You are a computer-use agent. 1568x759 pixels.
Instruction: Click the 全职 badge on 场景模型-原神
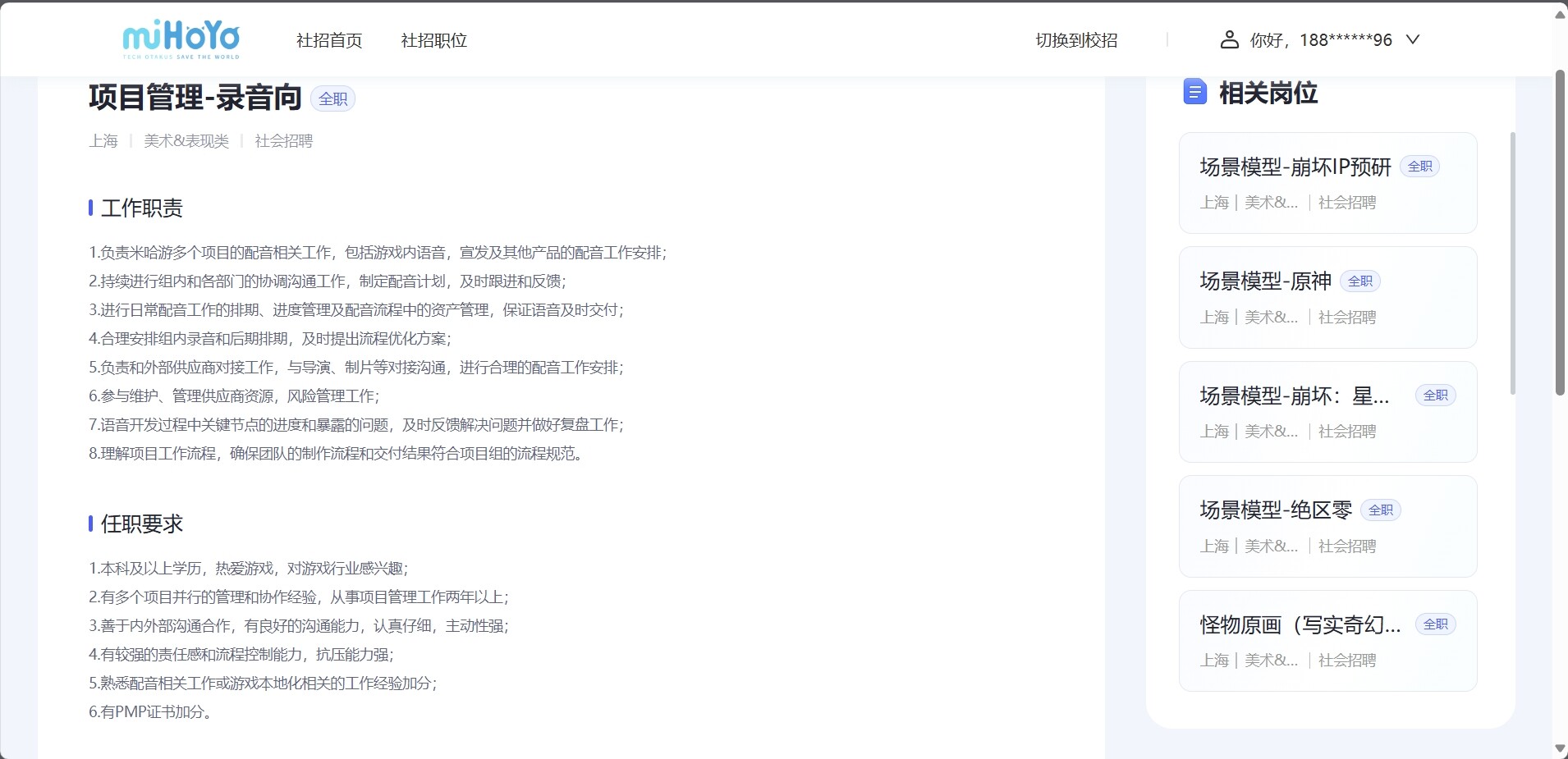[x=1359, y=281]
